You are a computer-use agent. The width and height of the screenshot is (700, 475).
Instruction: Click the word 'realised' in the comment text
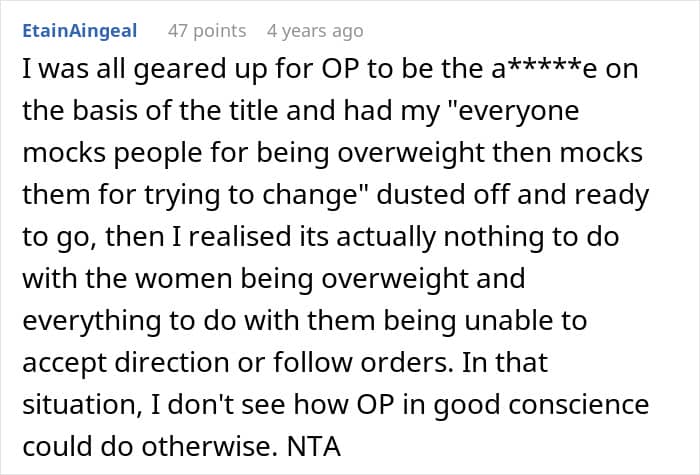point(239,236)
